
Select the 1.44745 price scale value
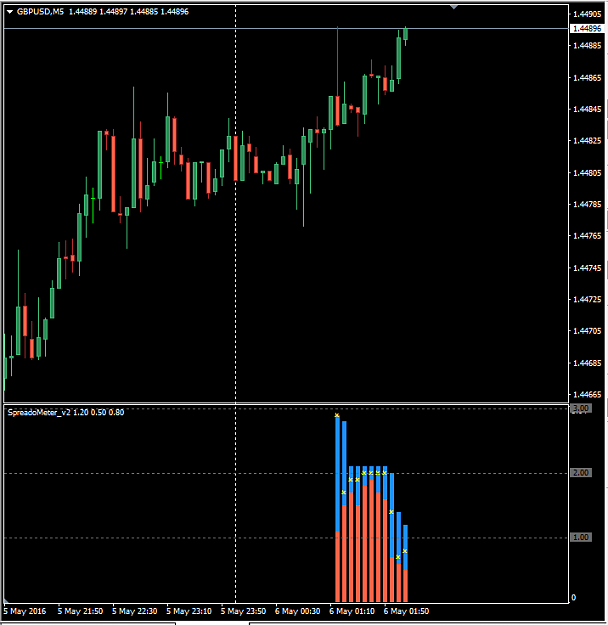click(587, 268)
